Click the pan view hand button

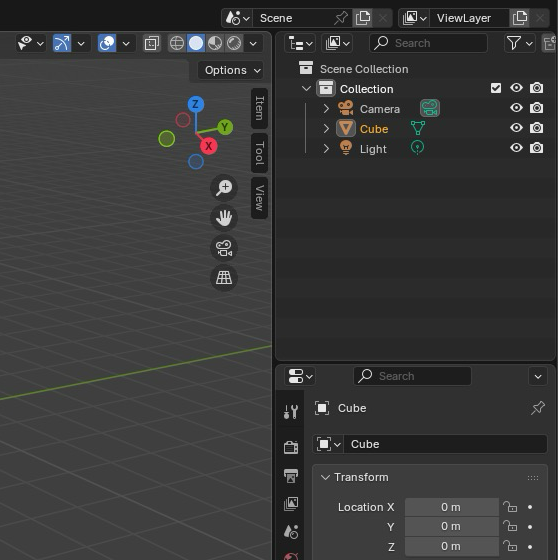point(224,218)
